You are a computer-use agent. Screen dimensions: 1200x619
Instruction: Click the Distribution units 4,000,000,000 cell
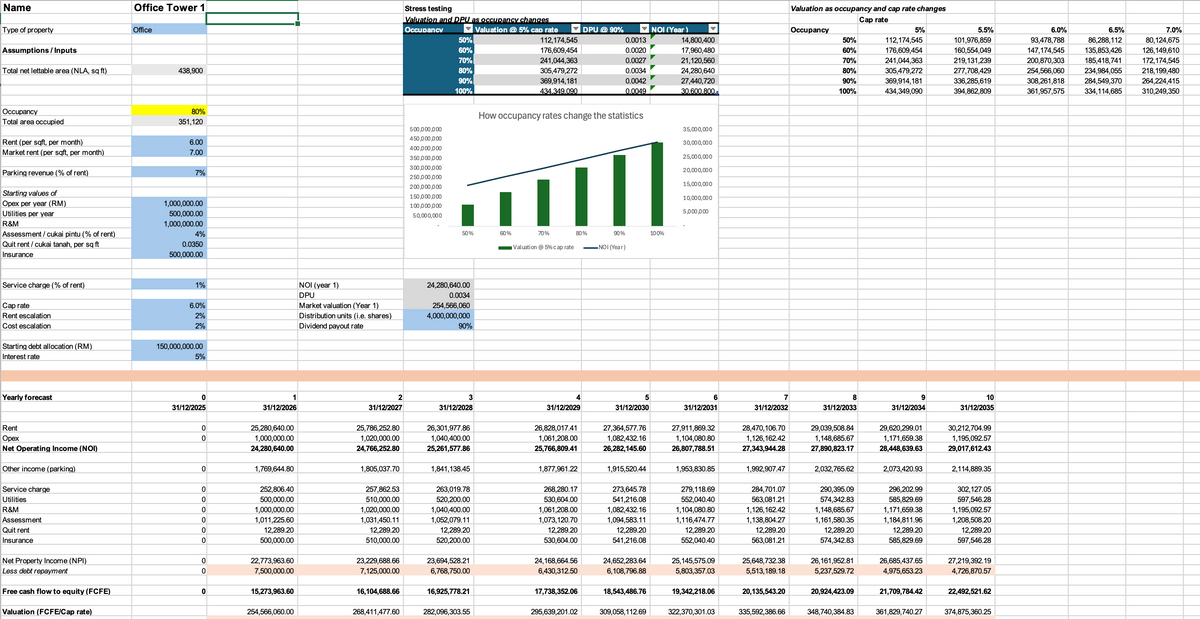point(440,316)
